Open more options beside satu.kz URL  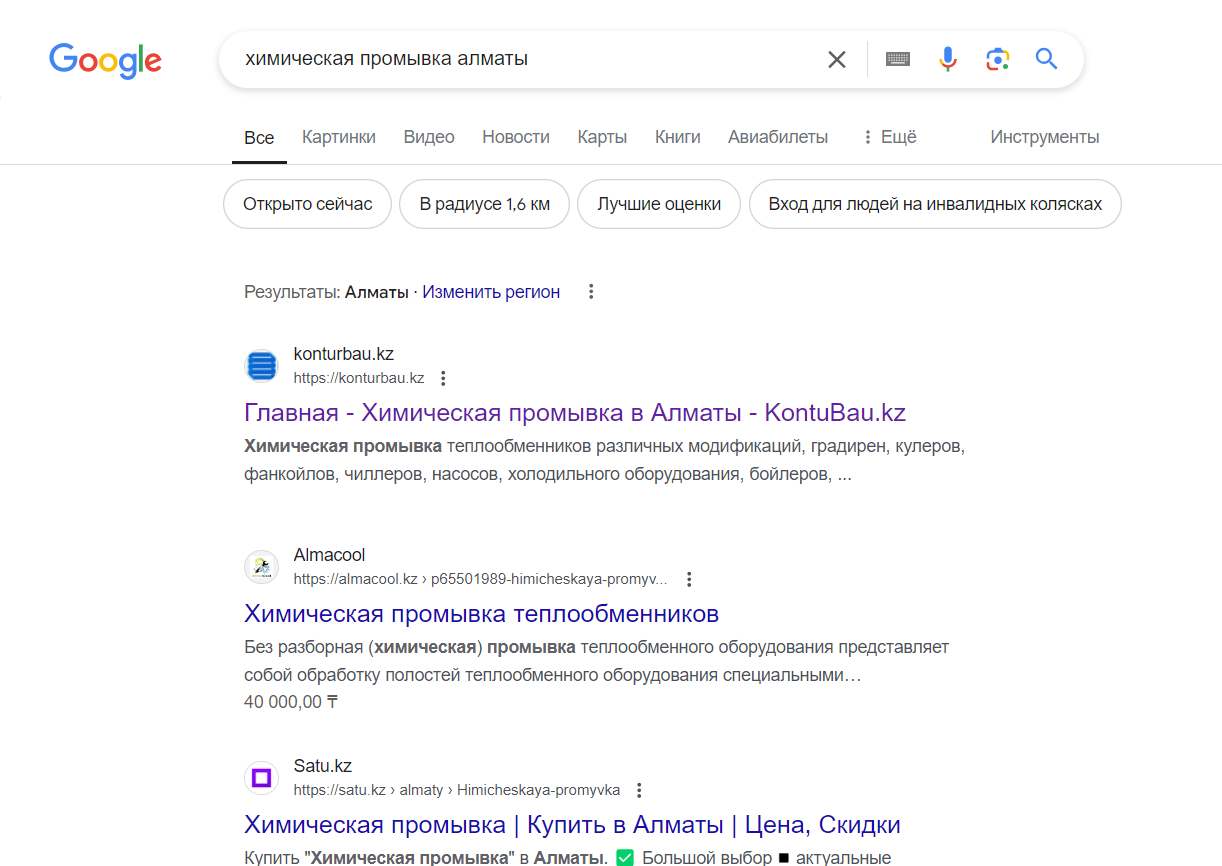(640, 791)
